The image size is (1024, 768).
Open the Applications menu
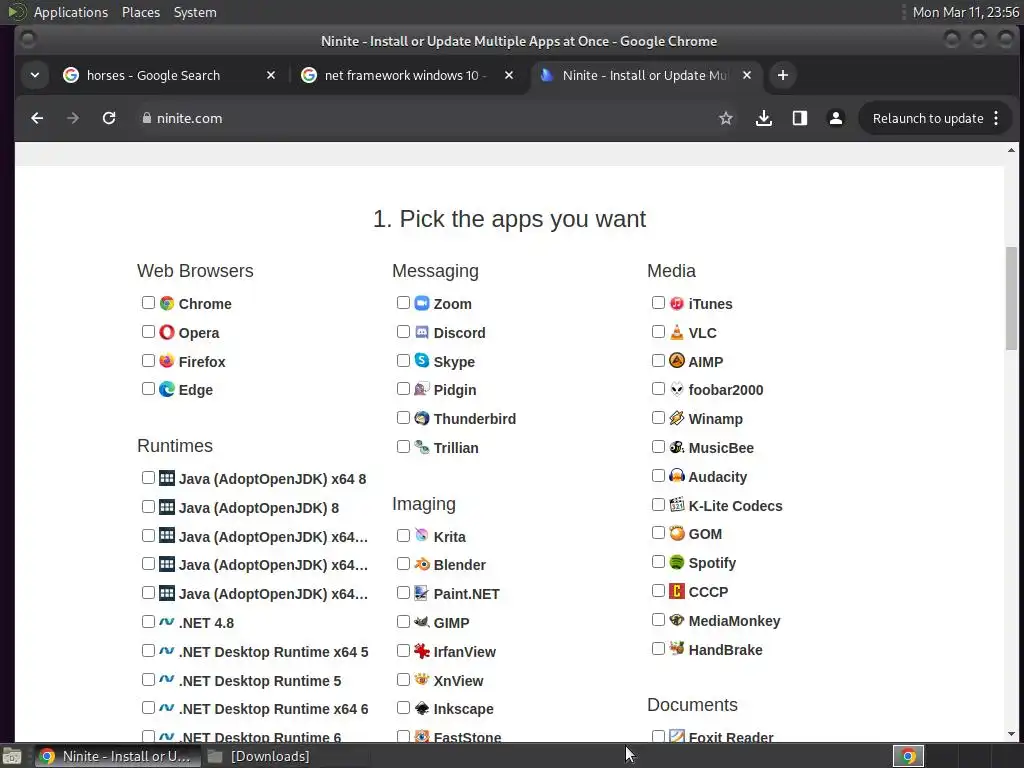point(71,12)
